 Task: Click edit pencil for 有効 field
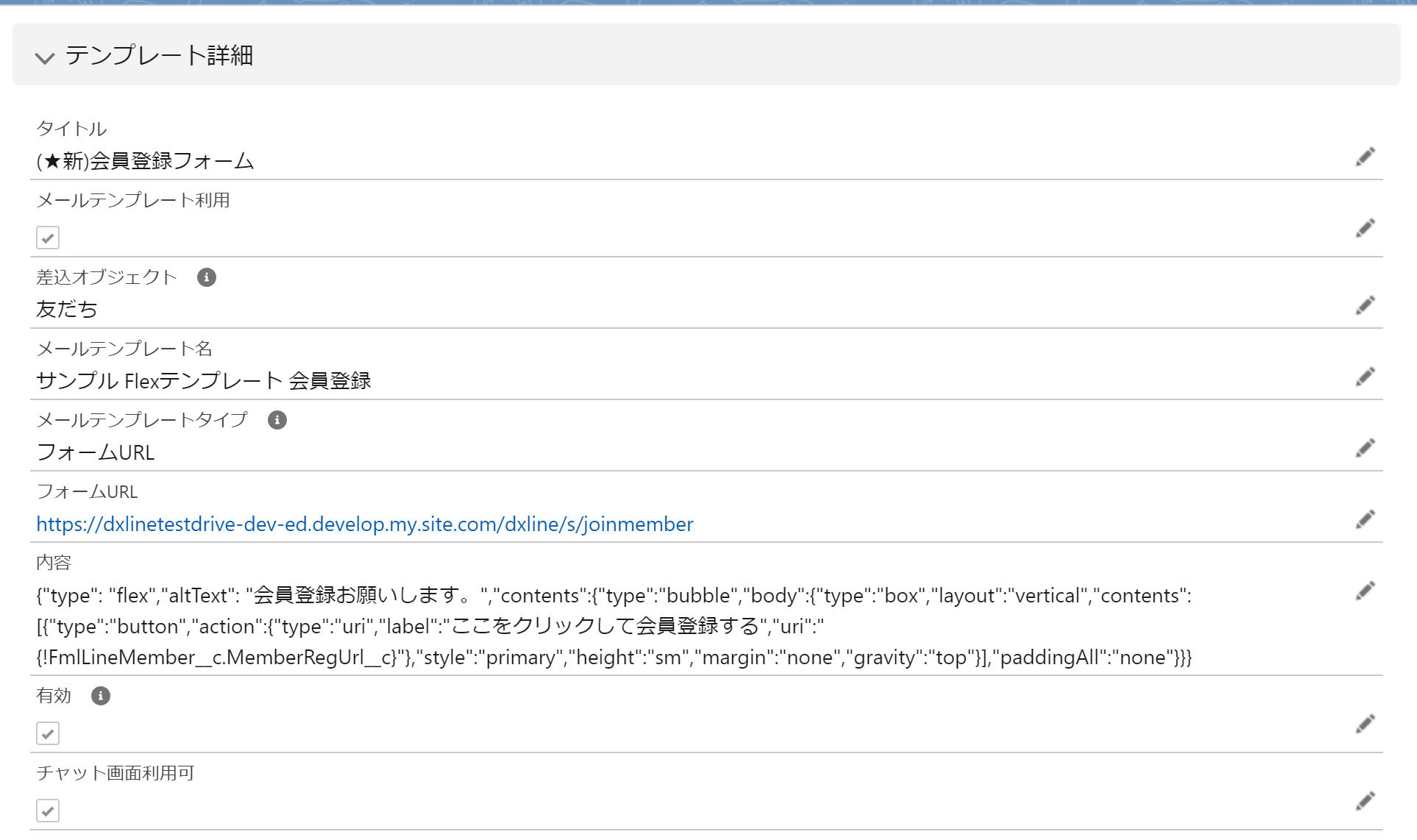pyautogui.click(x=1365, y=724)
